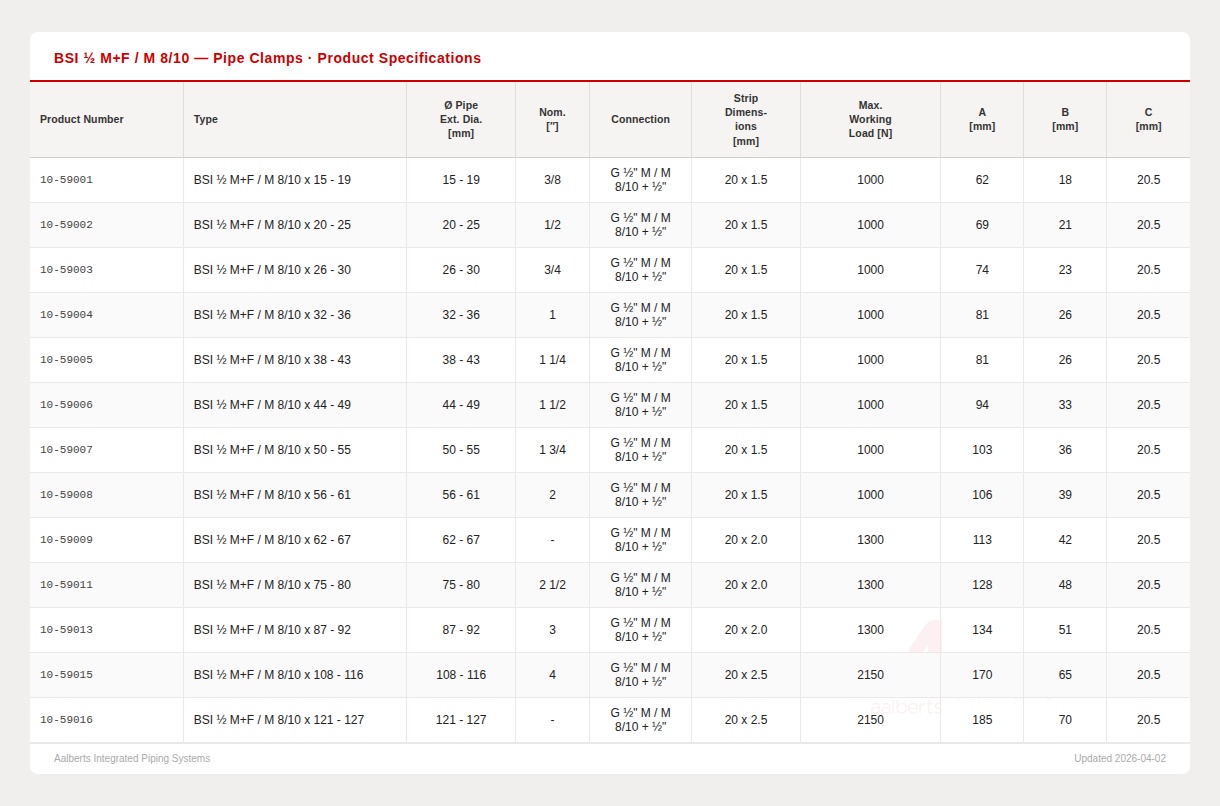The height and width of the screenshot is (806, 1220).
Task: Click type 'BSI ½ M+F / M 8/10 x 108 - 116'
Action: click(x=279, y=675)
